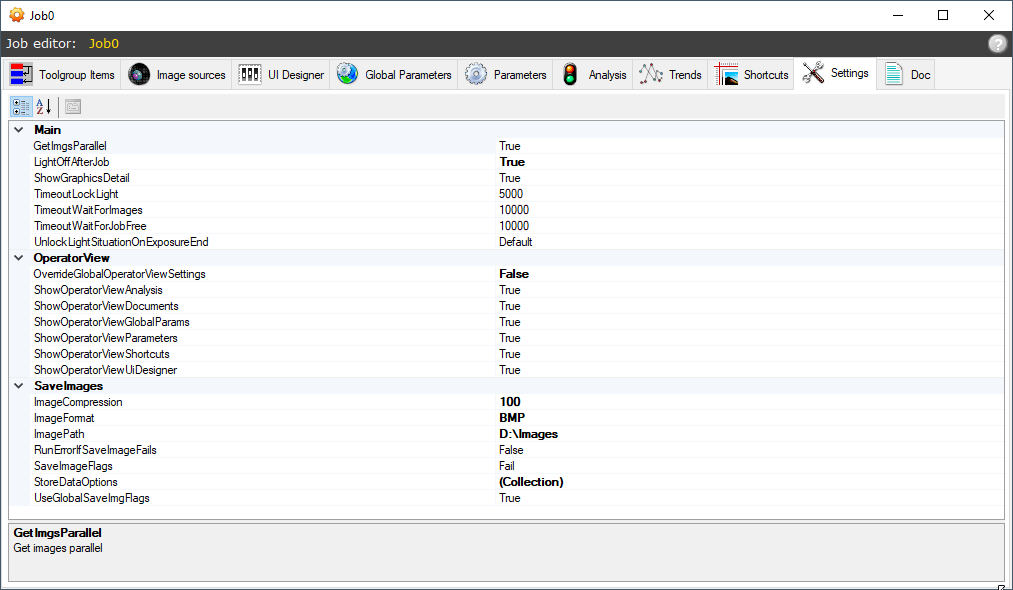Select the Parameters tab with gear icon

click(505, 75)
